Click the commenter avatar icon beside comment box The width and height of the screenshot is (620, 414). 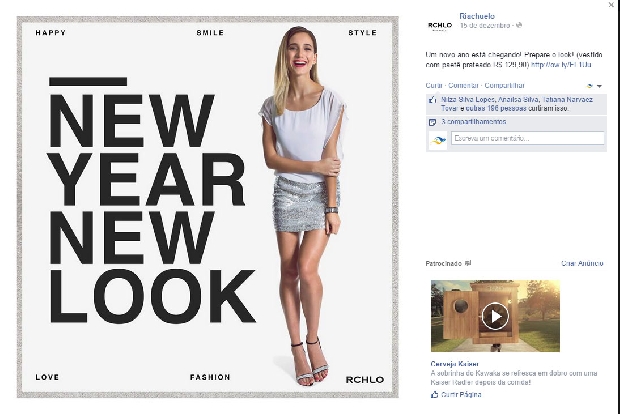(x=438, y=140)
